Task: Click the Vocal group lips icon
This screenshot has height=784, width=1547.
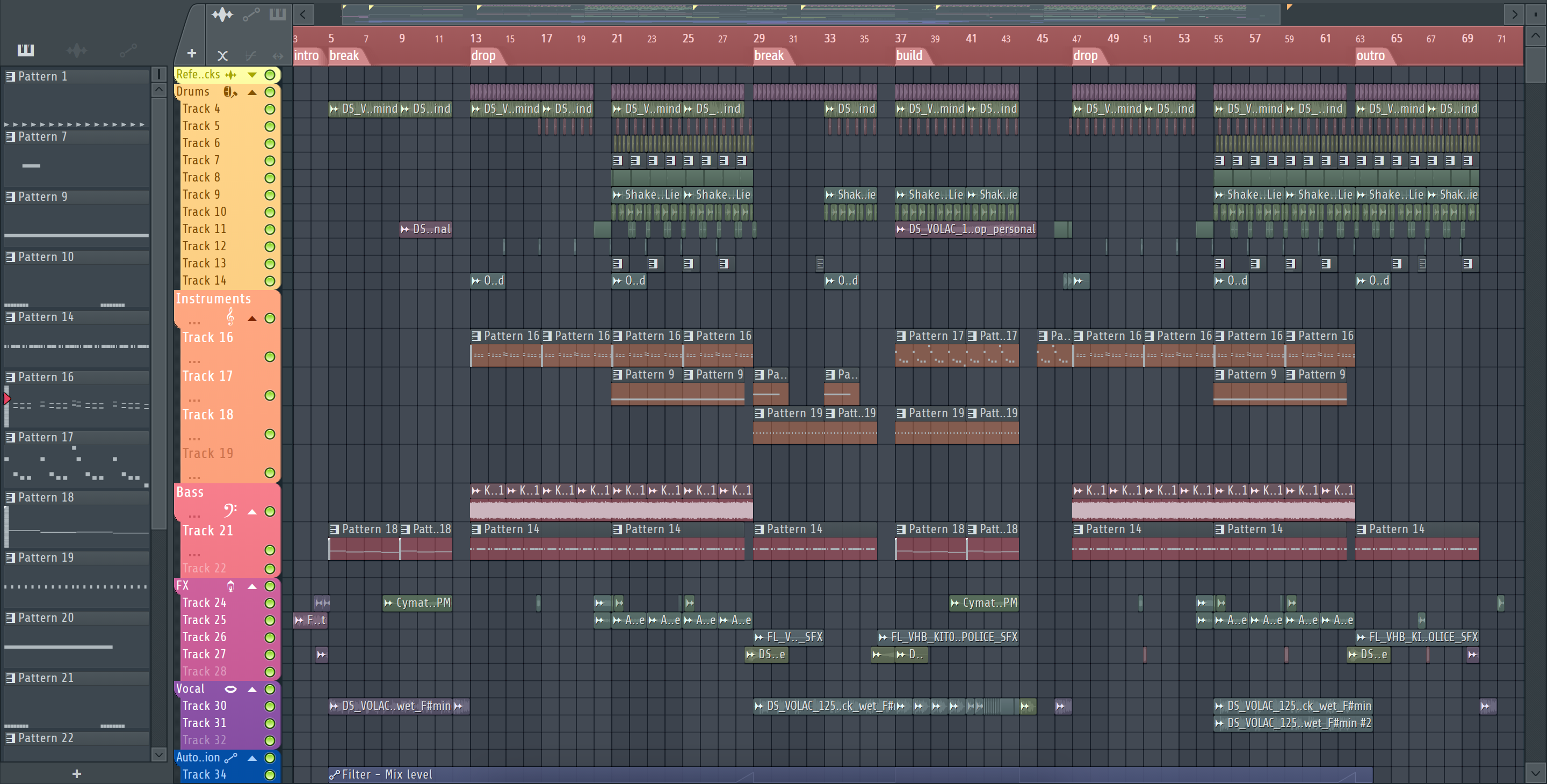Action: (230, 688)
